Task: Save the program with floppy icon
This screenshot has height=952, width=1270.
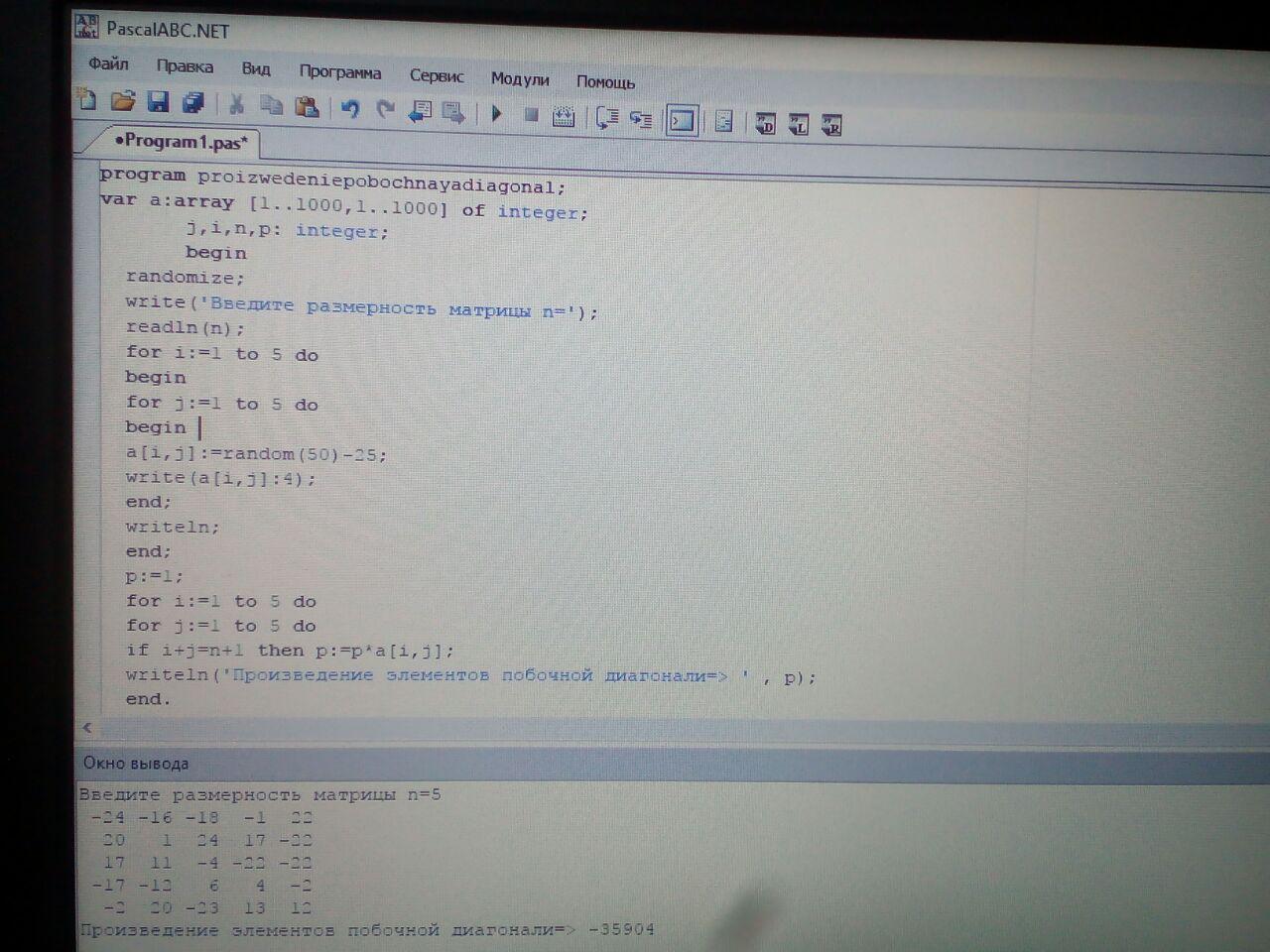Action: coord(158,101)
